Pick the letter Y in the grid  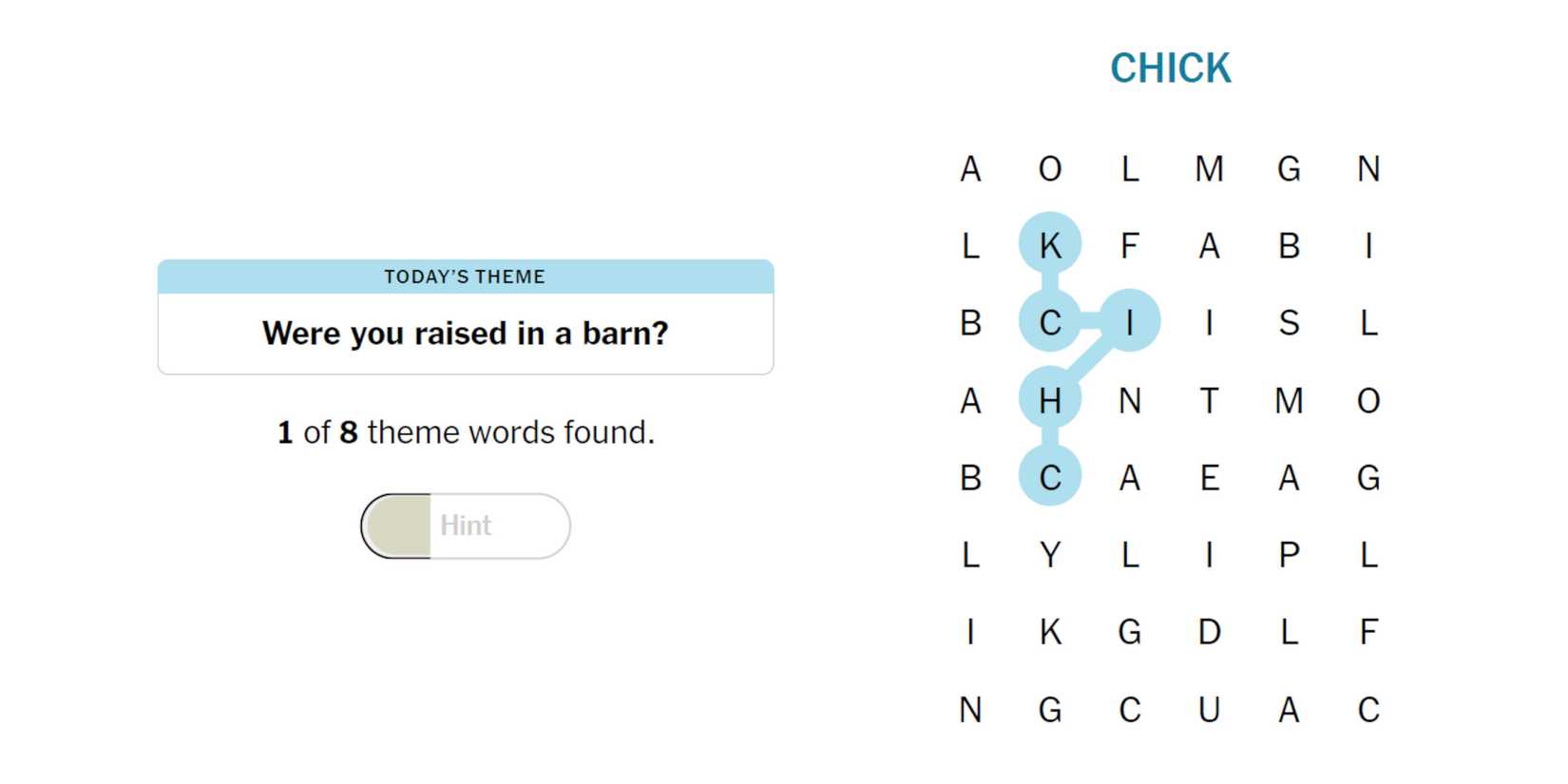[x=1049, y=555]
